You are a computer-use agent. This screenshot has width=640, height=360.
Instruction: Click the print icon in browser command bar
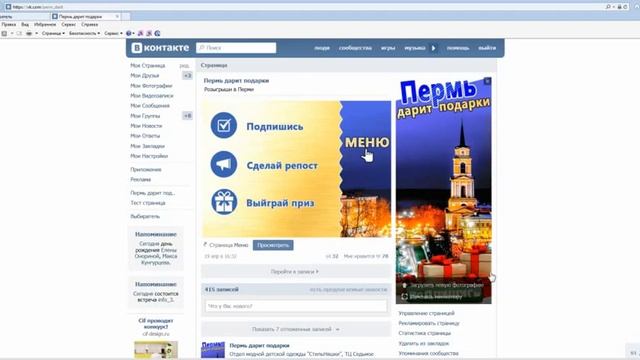coord(29,33)
